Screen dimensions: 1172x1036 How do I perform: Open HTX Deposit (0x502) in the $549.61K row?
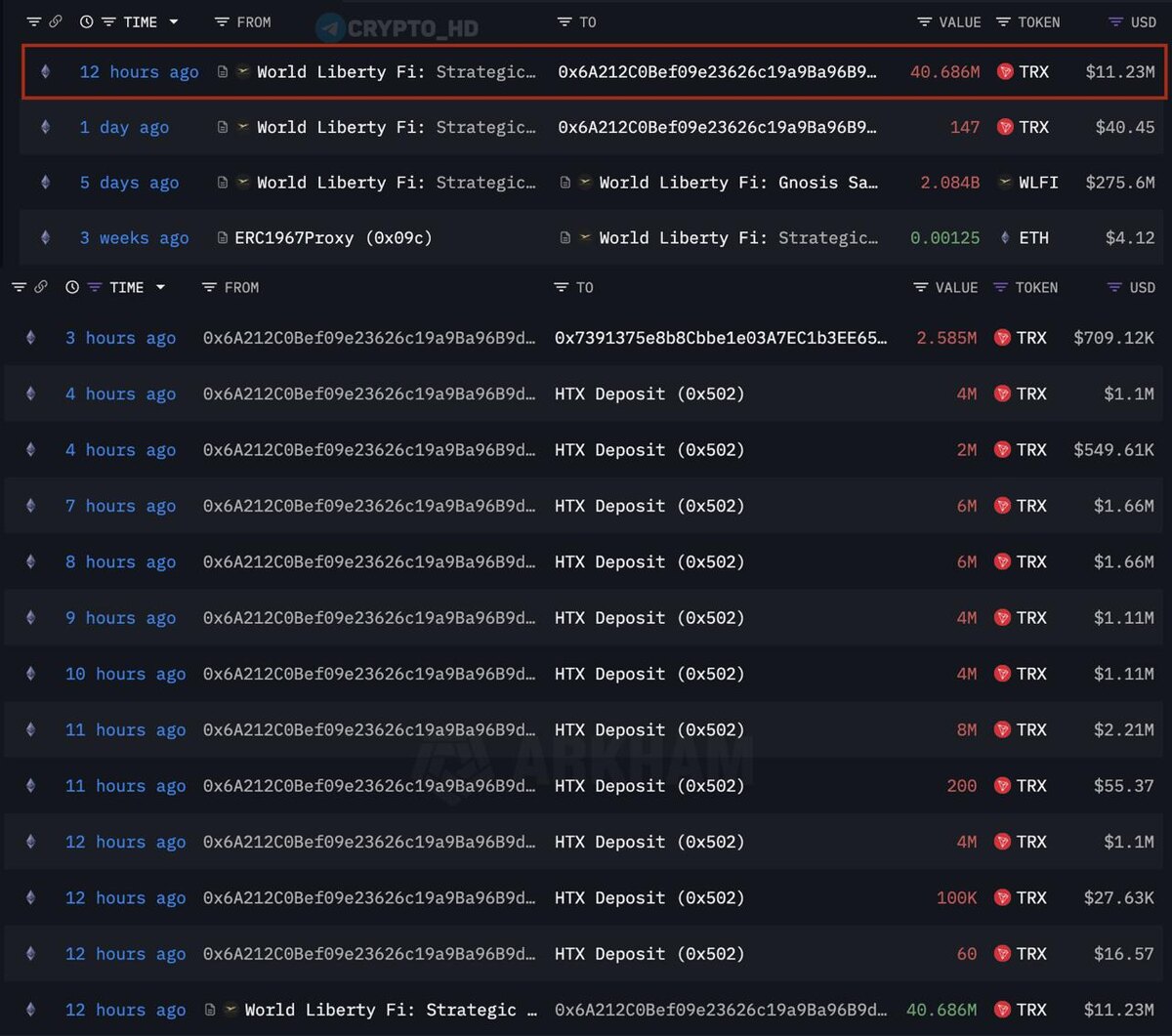[x=649, y=450]
